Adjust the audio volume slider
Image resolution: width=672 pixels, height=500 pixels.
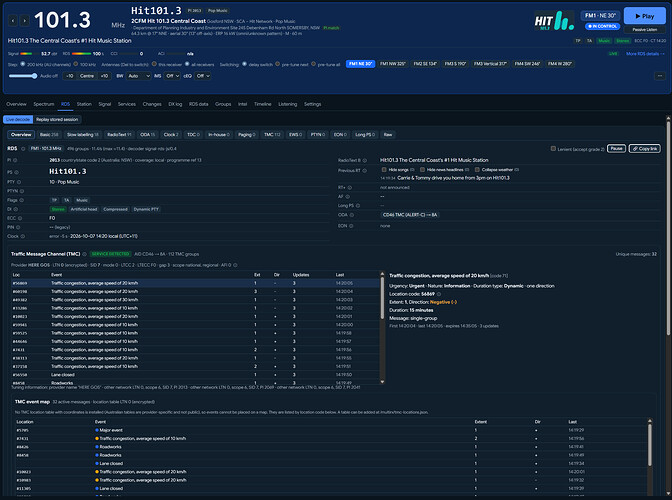tap(23, 76)
